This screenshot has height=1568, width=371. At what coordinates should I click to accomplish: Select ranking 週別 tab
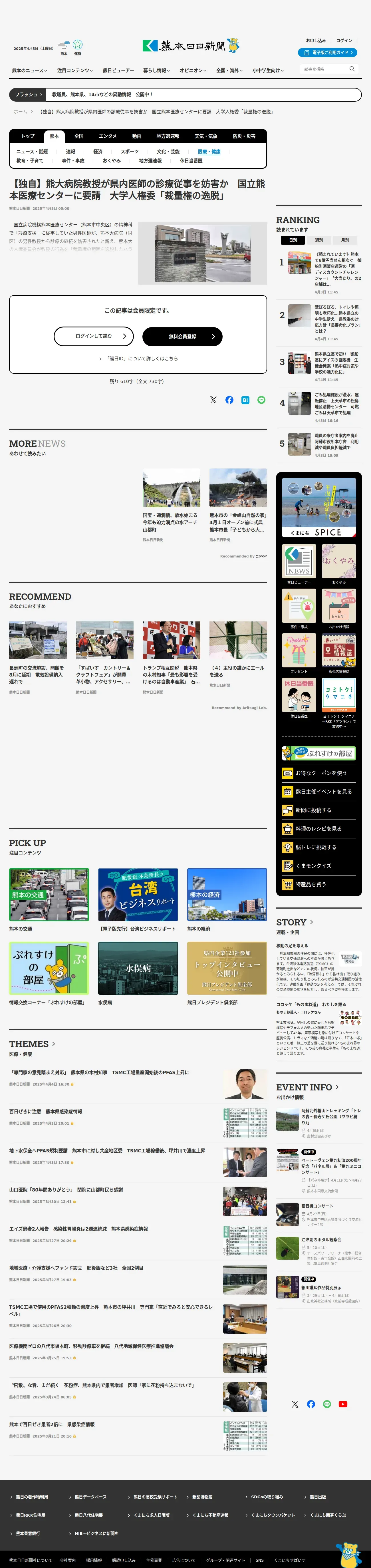319,240
